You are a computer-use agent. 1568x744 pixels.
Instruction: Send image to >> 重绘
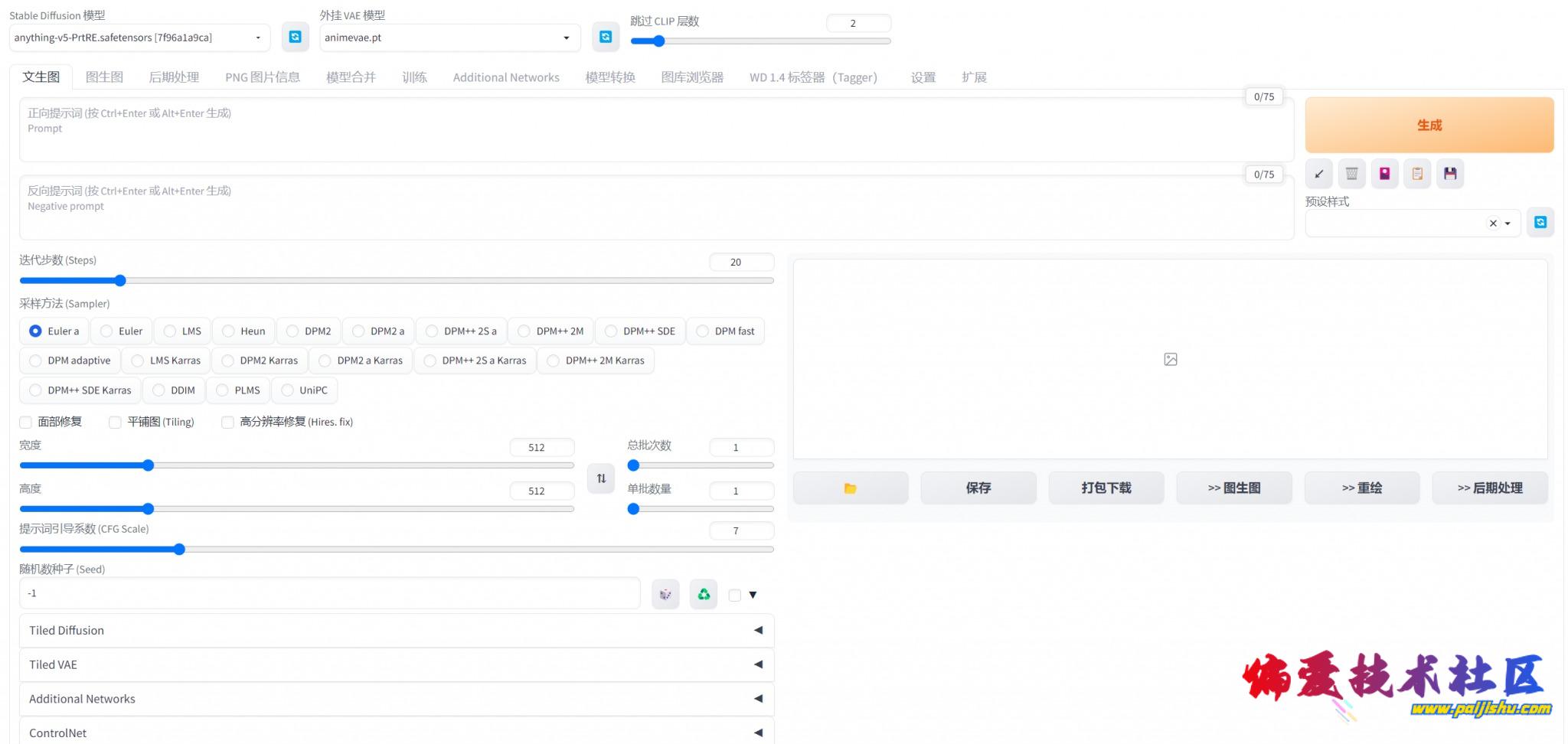(x=1362, y=488)
